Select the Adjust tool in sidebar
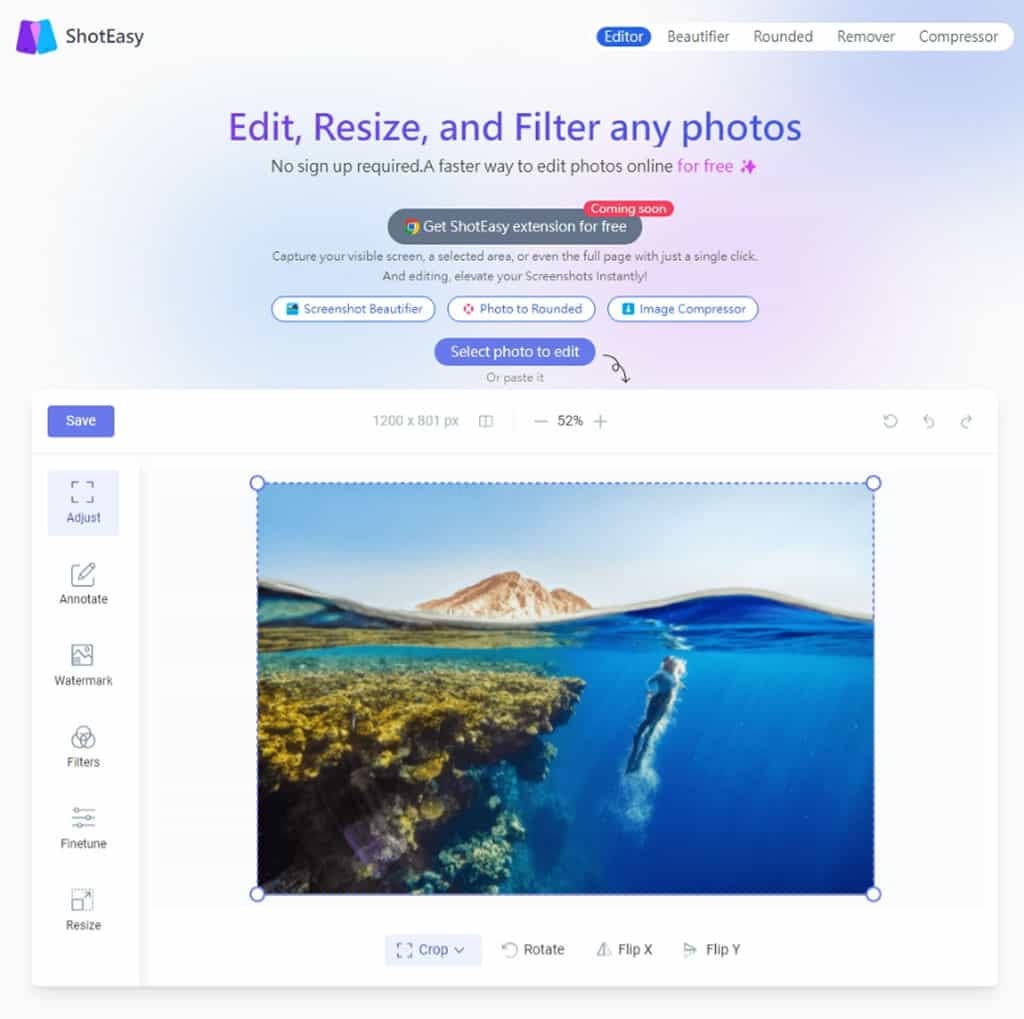 pyautogui.click(x=83, y=502)
